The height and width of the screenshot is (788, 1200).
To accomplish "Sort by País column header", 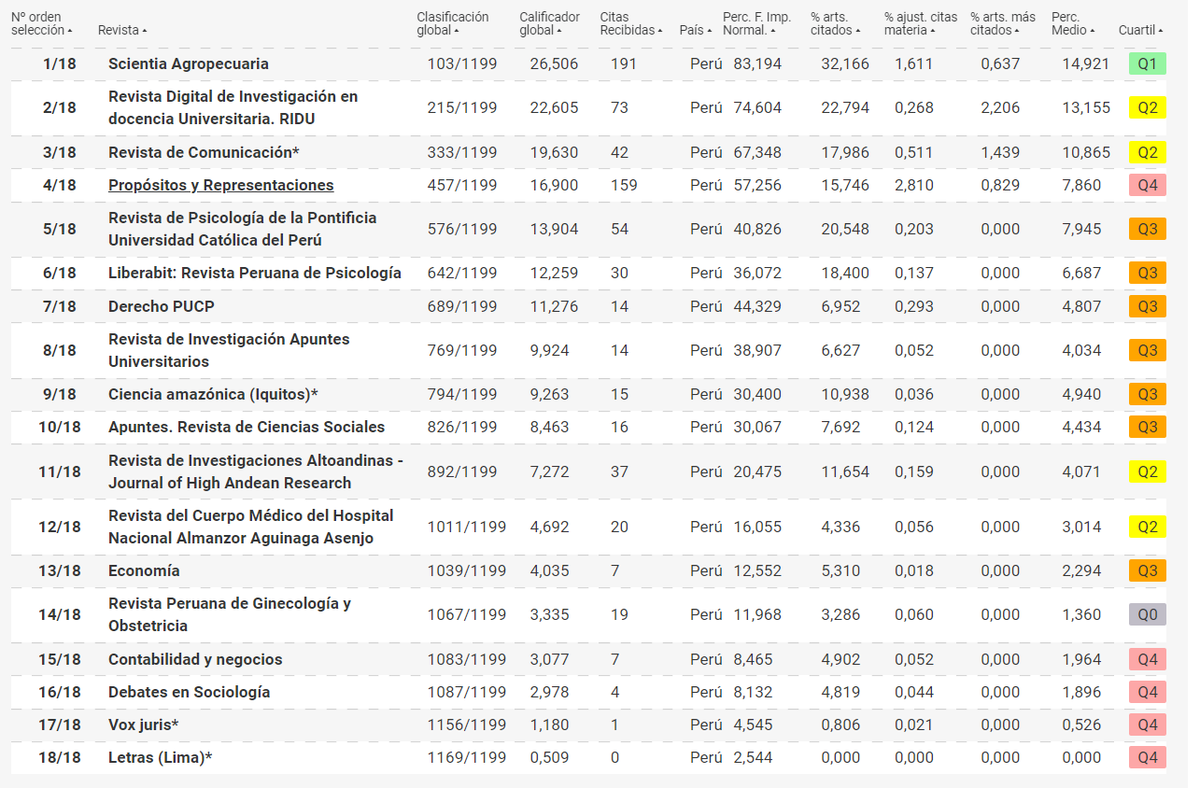I will pyautogui.click(x=695, y=30).
